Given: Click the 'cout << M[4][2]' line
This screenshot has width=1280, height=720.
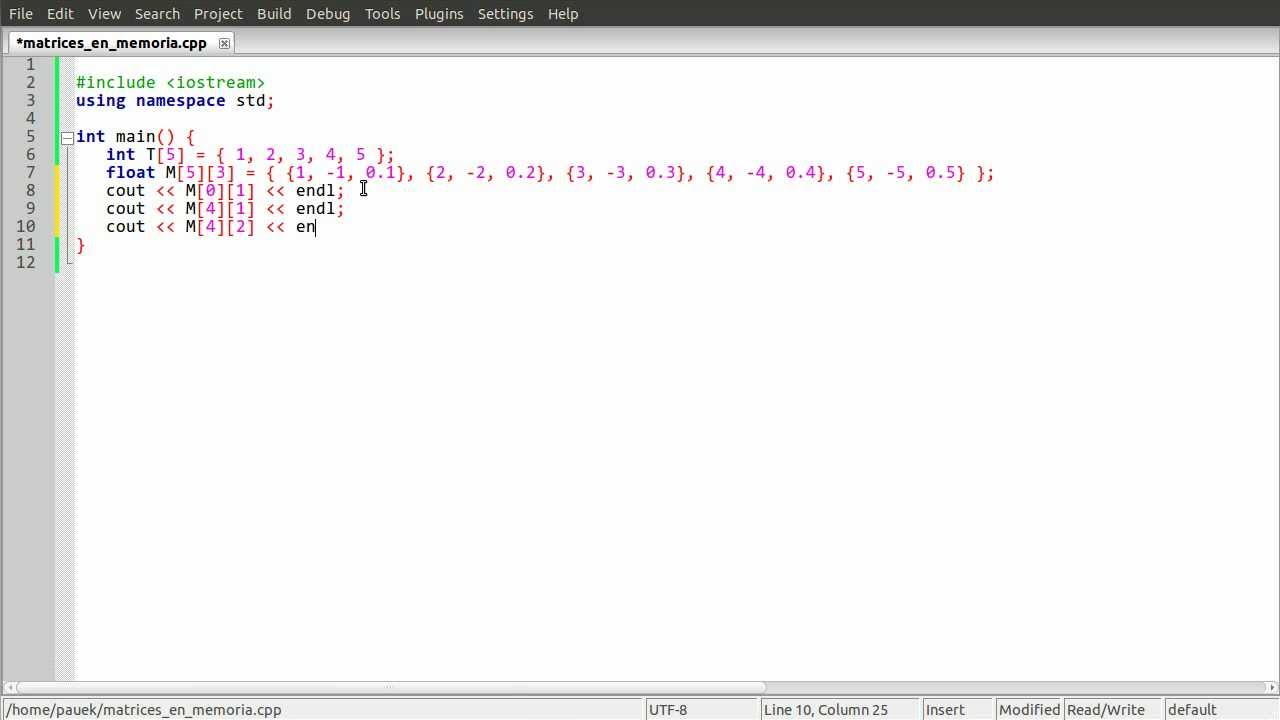Looking at the screenshot, I should [211, 226].
